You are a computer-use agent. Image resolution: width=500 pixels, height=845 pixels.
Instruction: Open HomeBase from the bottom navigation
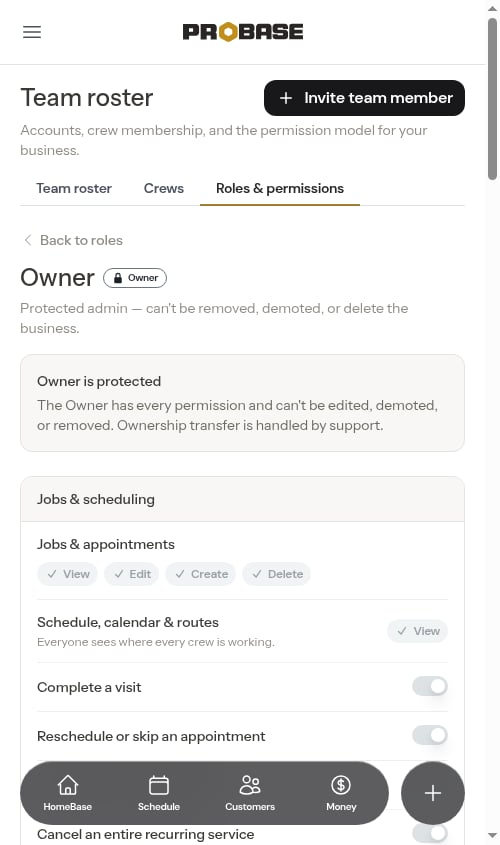click(x=68, y=793)
